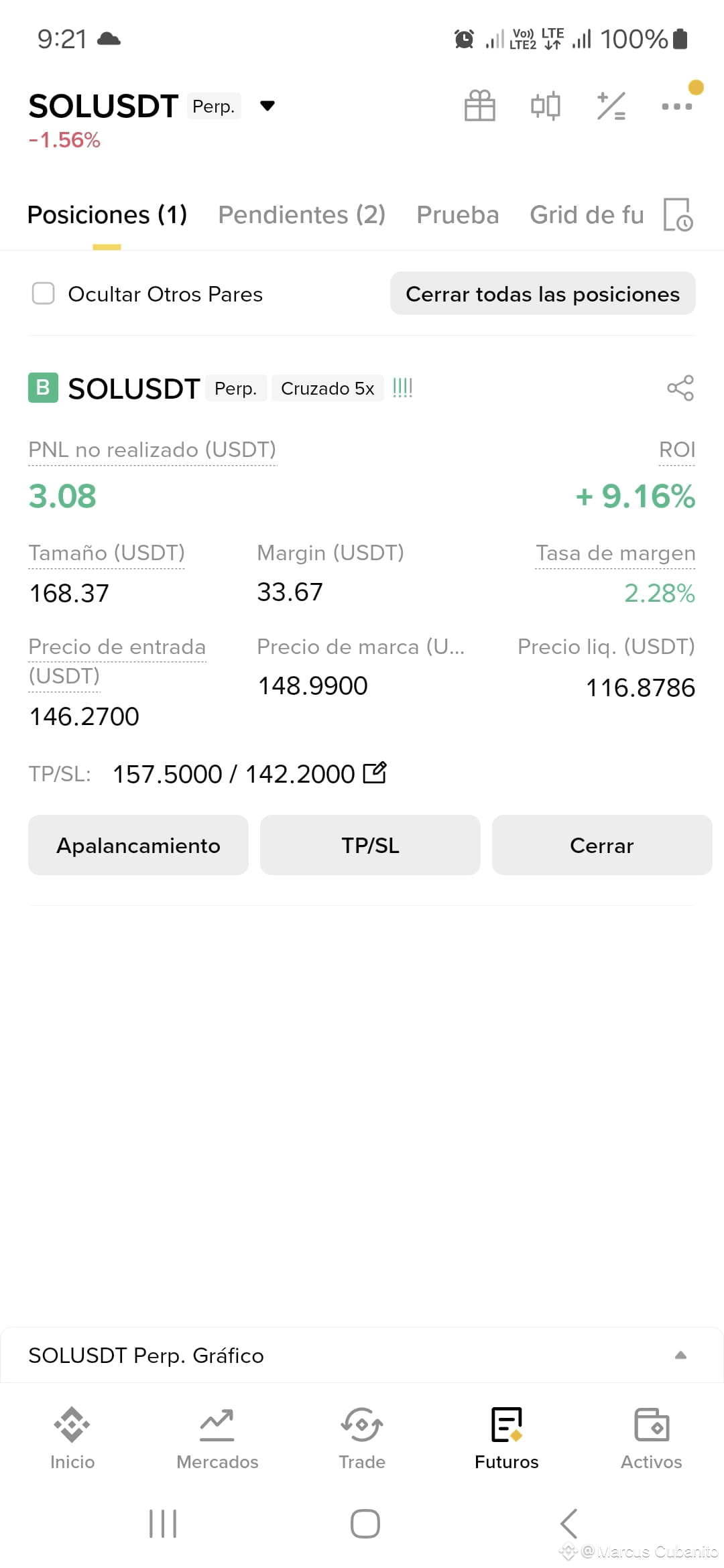The image size is (724, 1568).
Task: Open the gift rewards icon
Action: 480,106
